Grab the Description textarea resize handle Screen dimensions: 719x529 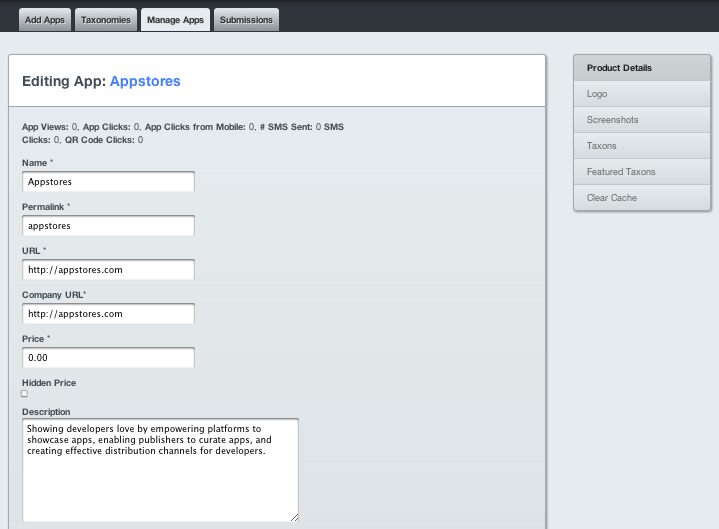pos(294,518)
